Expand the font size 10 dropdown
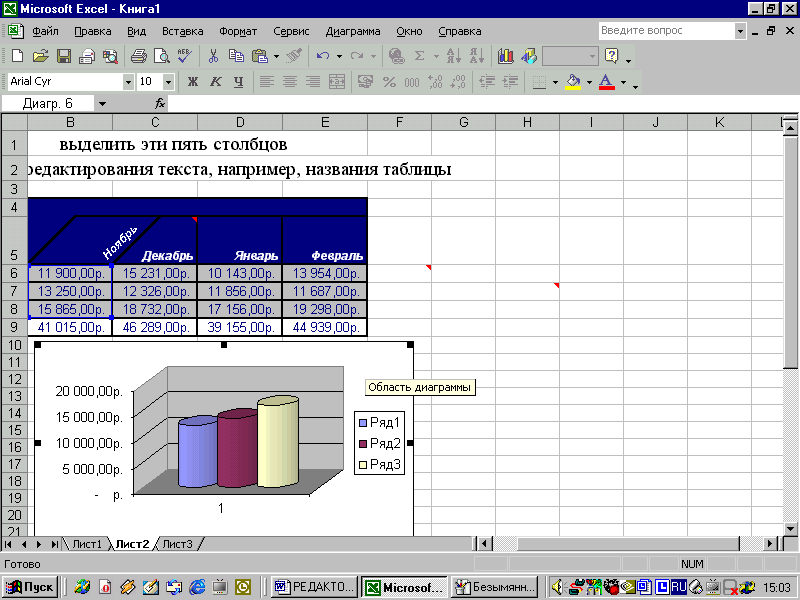 point(168,82)
